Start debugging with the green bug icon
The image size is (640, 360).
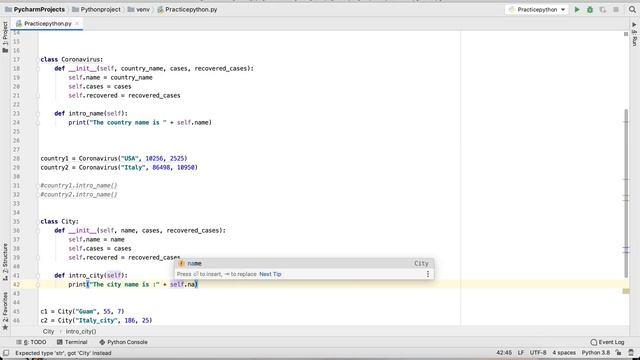[590, 9]
